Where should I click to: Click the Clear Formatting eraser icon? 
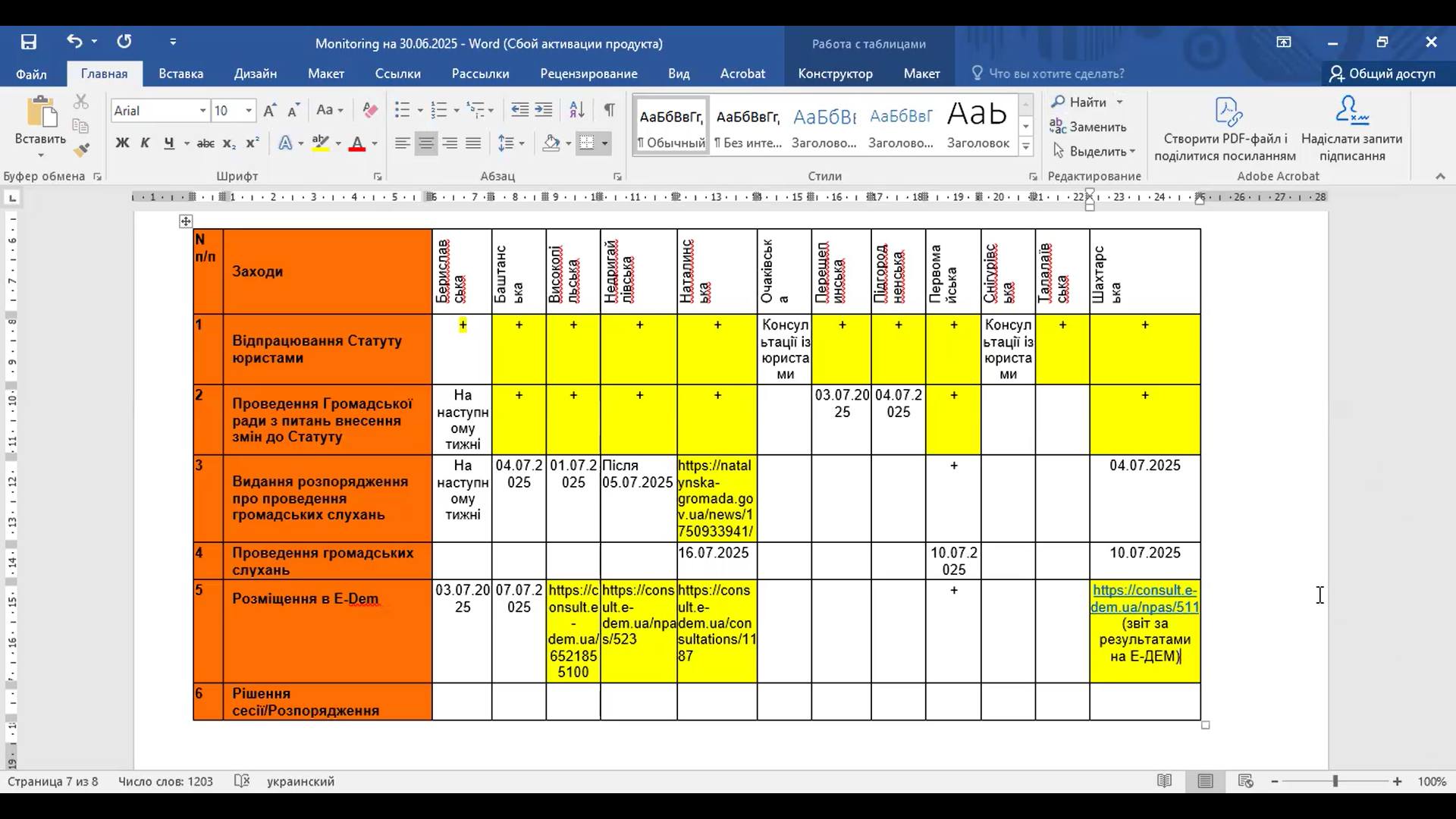pyautogui.click(x=370, y=111)
